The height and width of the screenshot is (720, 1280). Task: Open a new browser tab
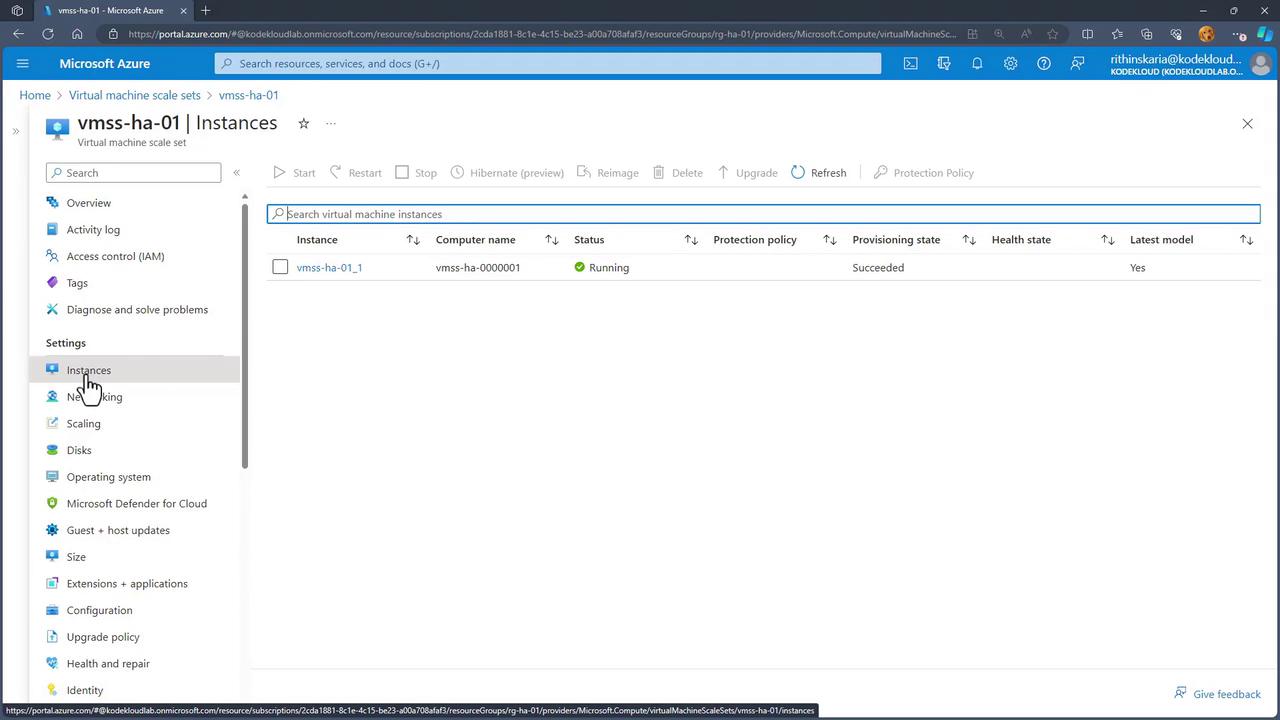[x=205, y=11]
